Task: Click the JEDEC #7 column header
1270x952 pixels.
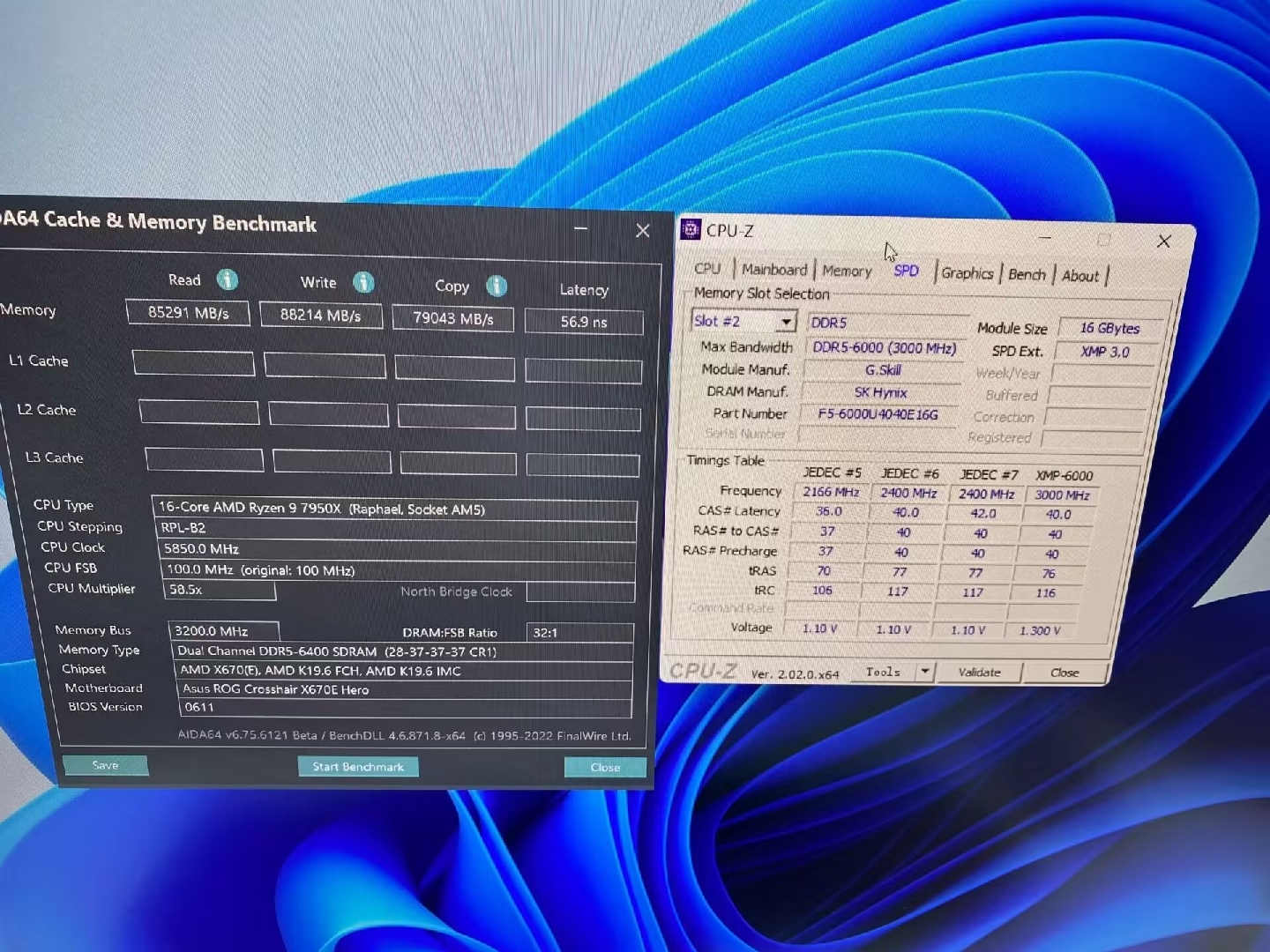Action: point(989,474)
